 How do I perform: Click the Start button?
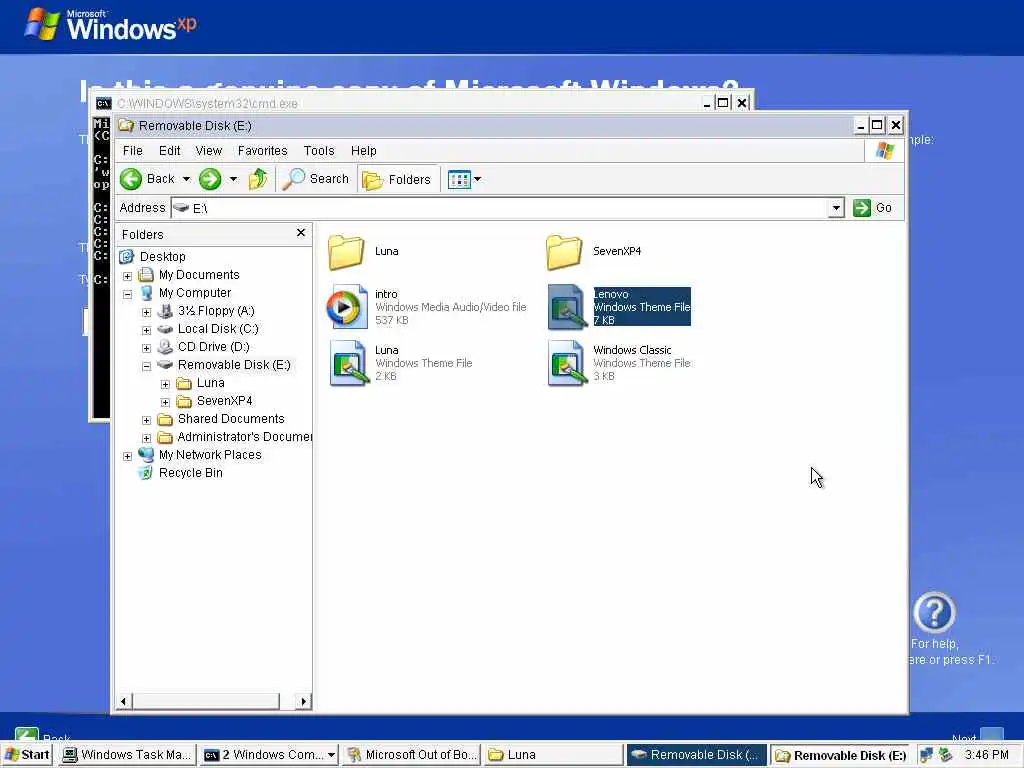(27, 755)
